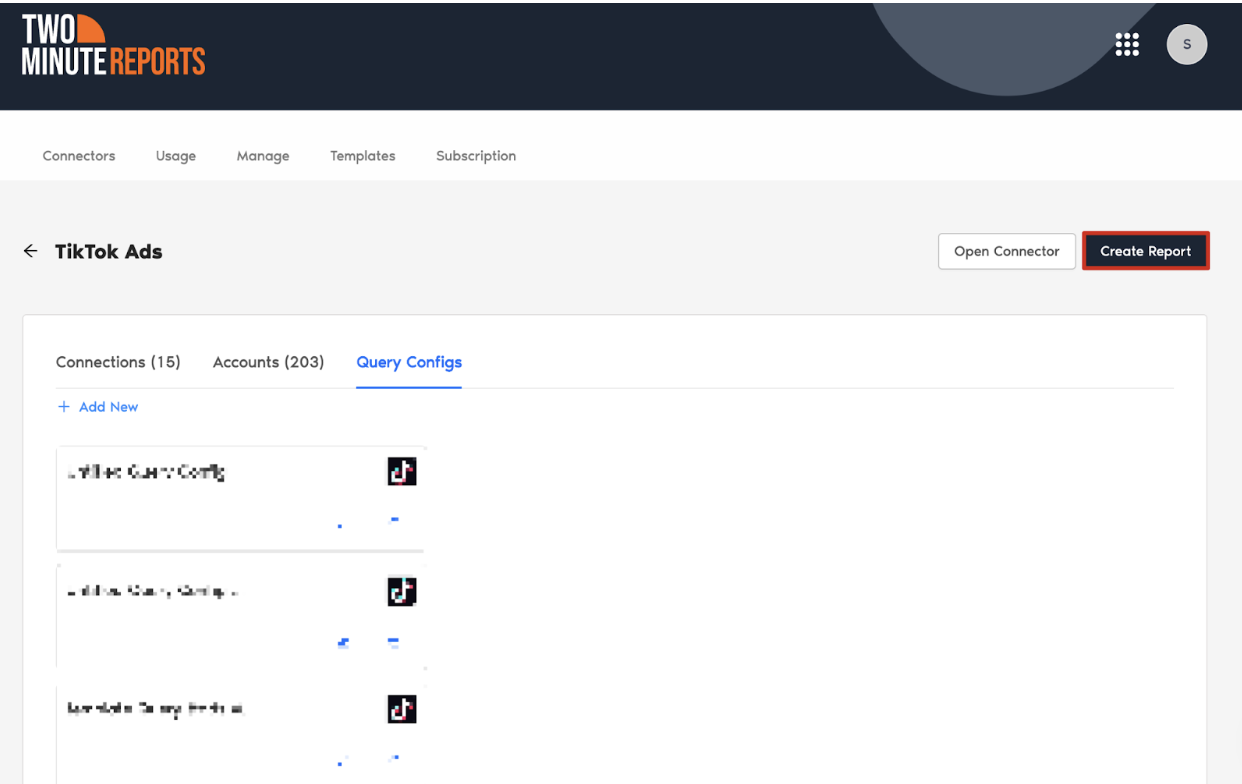Image resolution: width=1242 pixels, height=784 pixels.
Task: Browse the Templates page
Action: click(x=363, y=156)
